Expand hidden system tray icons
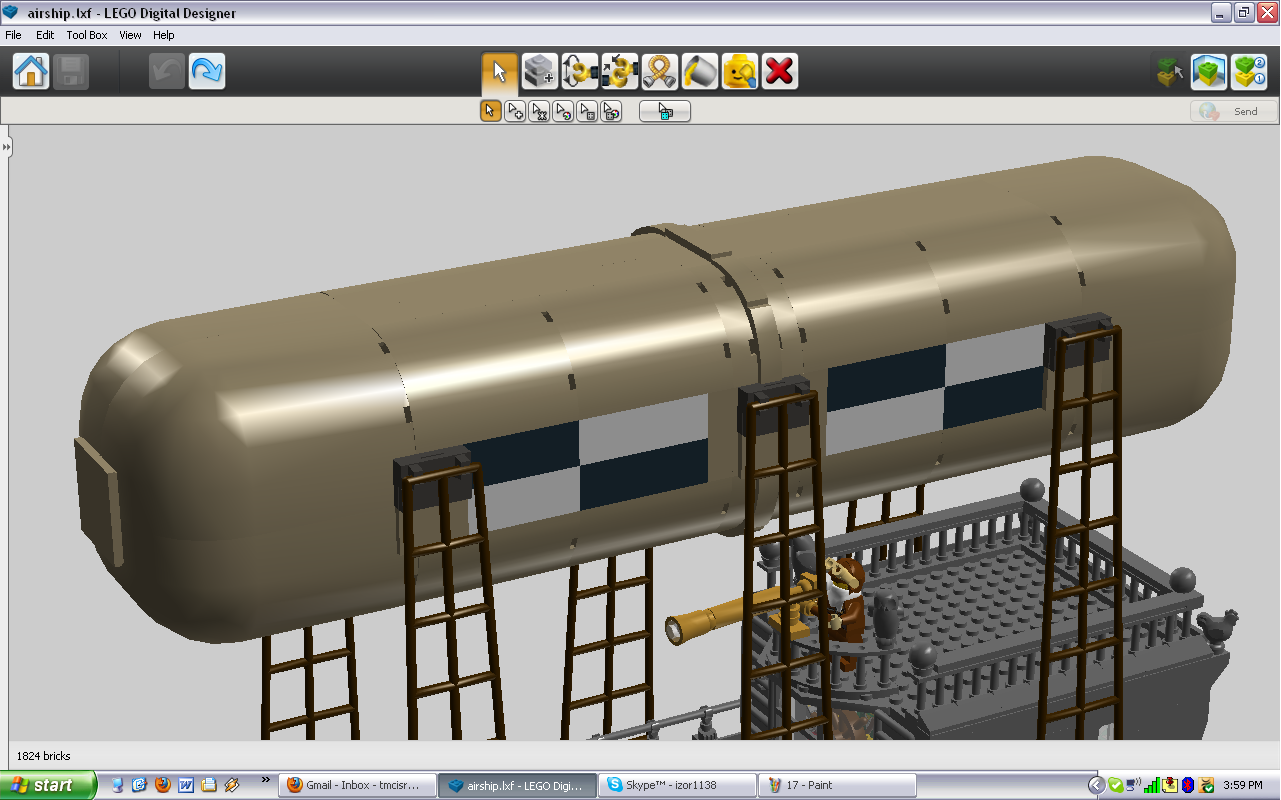This screenshot has height=800, width=1281. click(1096, 785)
